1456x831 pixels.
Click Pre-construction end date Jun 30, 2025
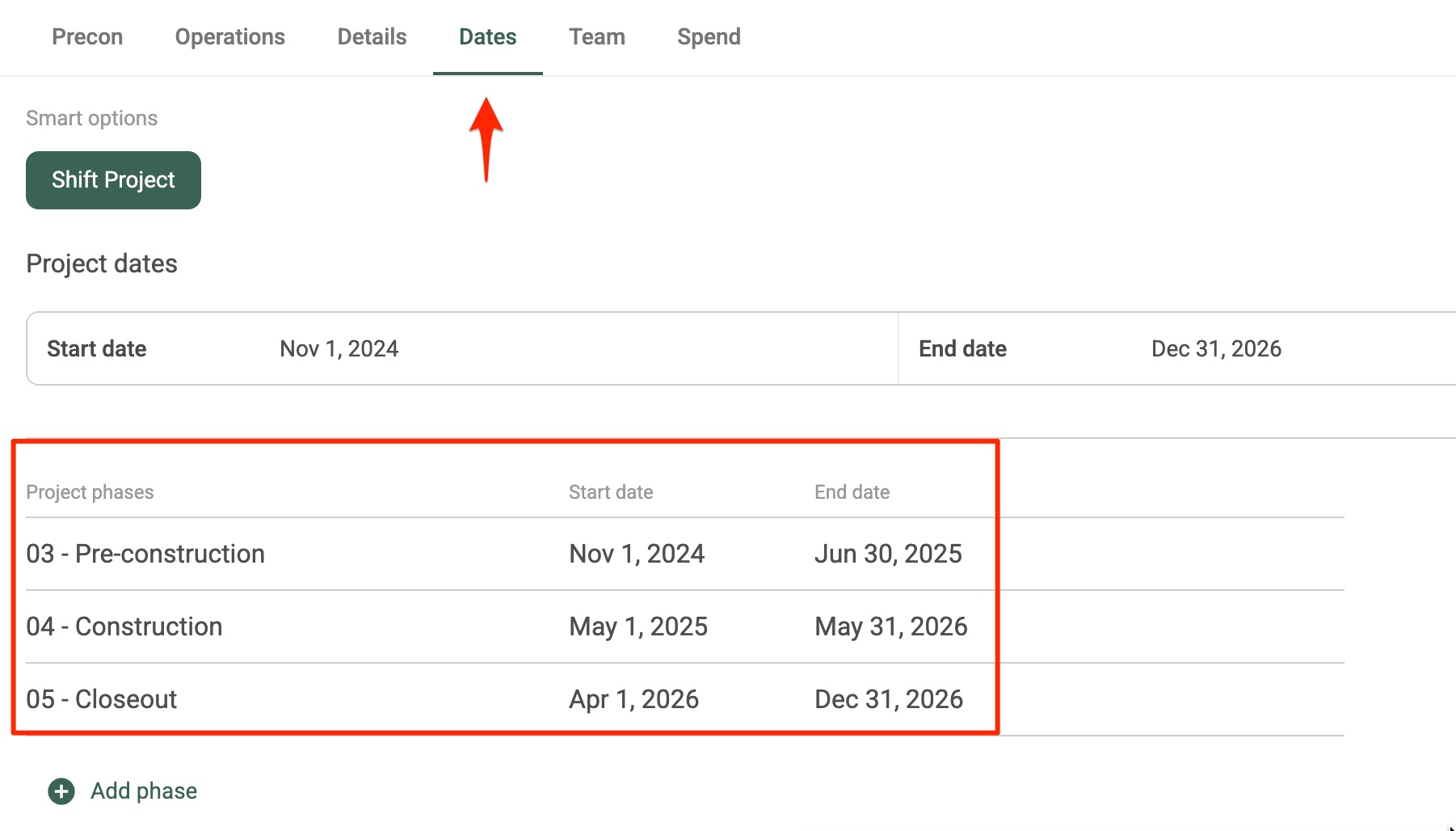click(x=888, y=554)
